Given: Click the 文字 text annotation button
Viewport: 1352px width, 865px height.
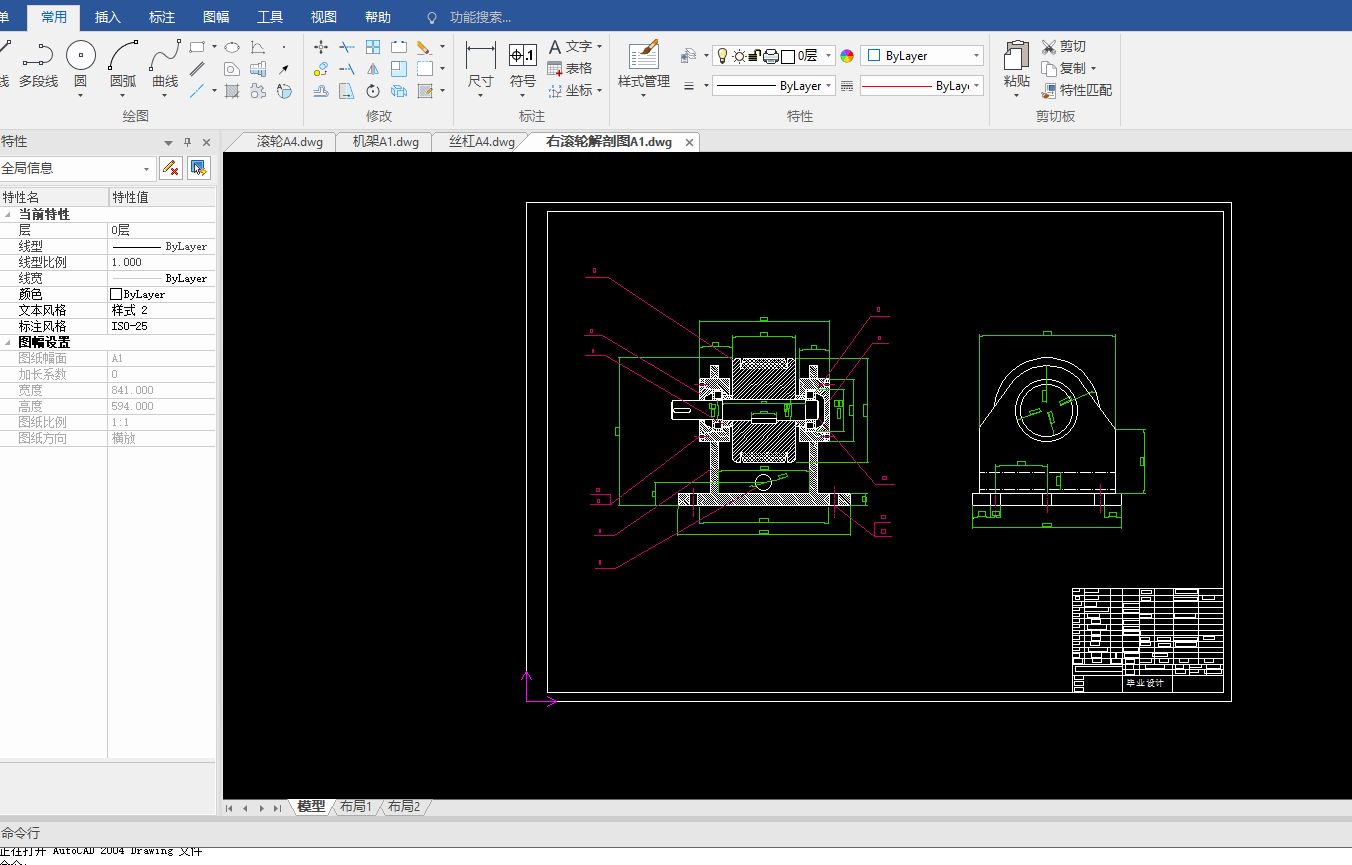Looking at the screenshot, I should tap(568, 47).
